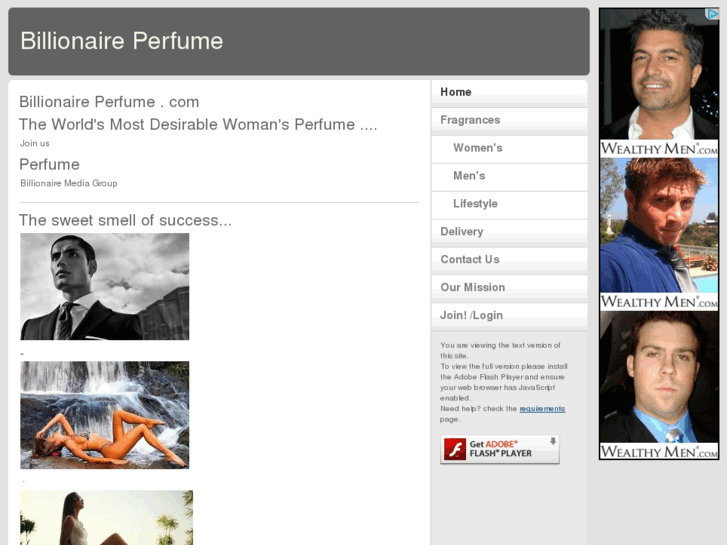
Task: Click the AdChoices icon on the ad
Action: [x=712, y=14]
